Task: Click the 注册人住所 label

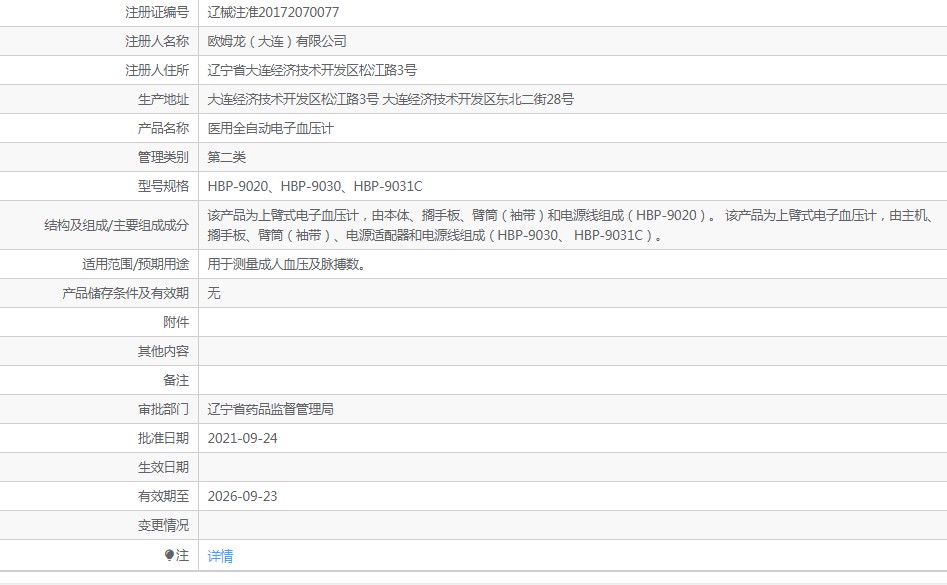Action: [157, 70]
